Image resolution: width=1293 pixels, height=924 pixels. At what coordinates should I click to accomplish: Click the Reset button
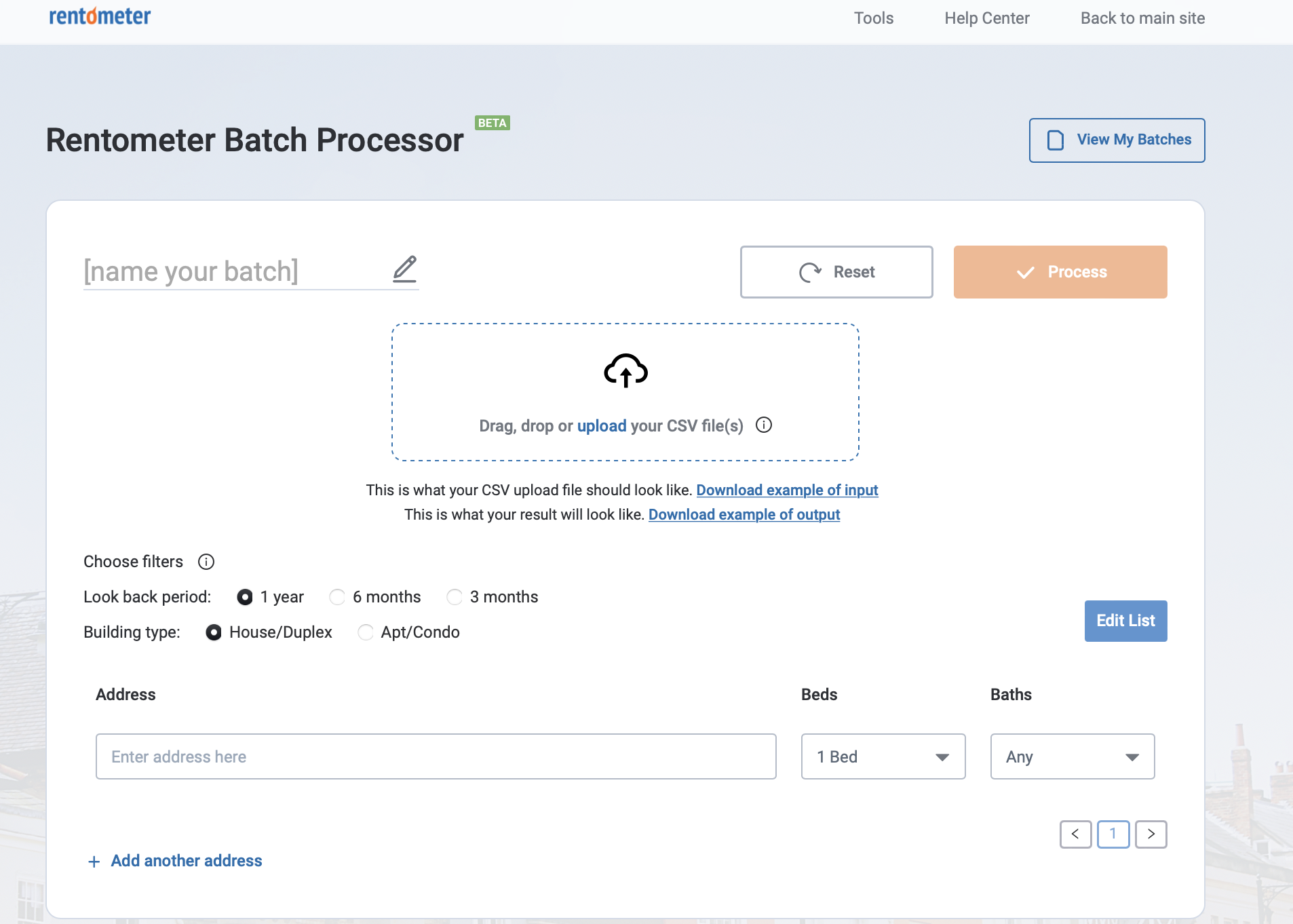tap(836, 272)
